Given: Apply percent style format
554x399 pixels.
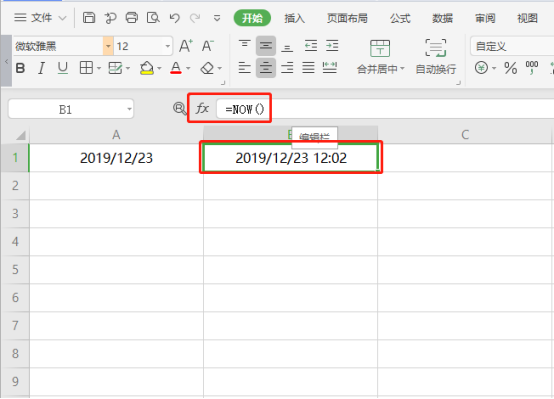Looking at the screenshot, I should click(x=511, y=68).
